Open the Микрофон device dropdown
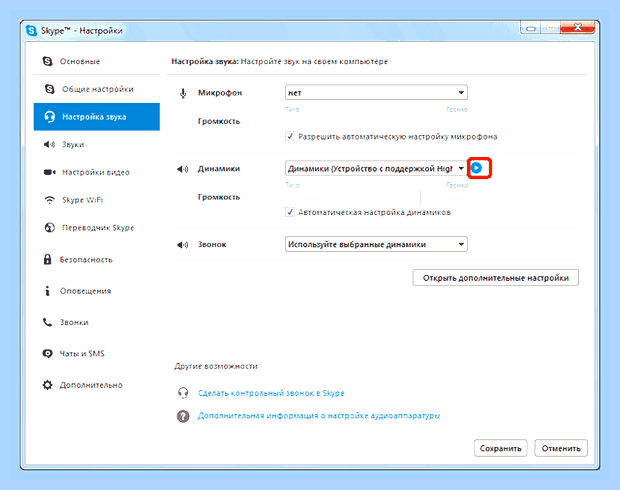620x490 pixels. (376, 93)
